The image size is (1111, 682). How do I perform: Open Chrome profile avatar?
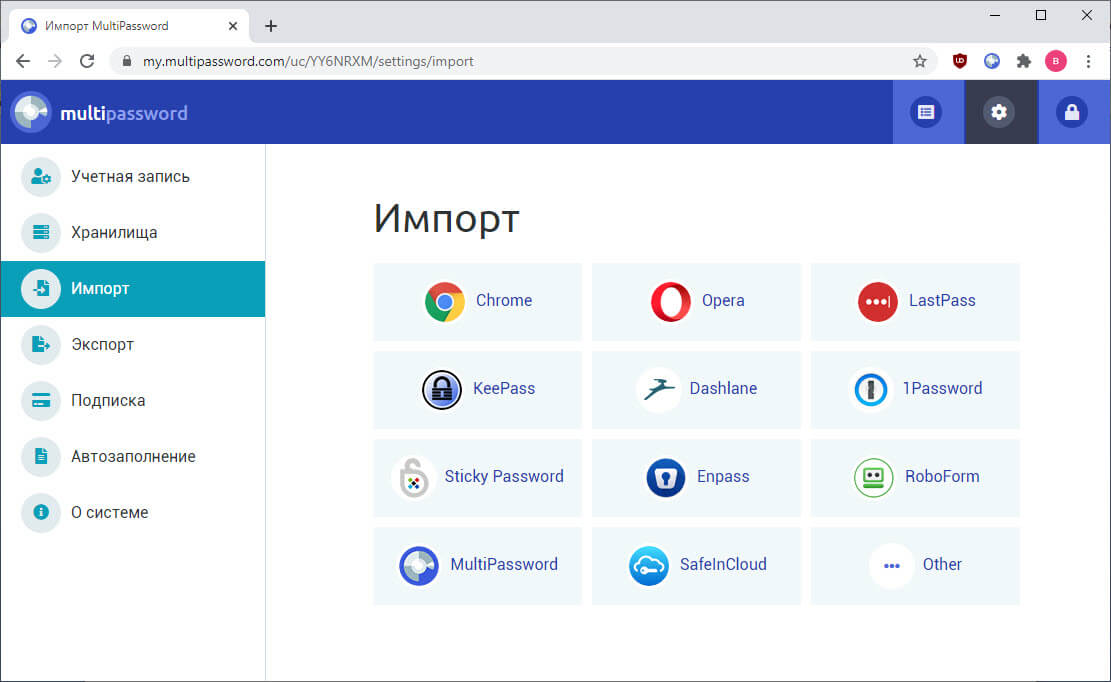(1056, 62)
